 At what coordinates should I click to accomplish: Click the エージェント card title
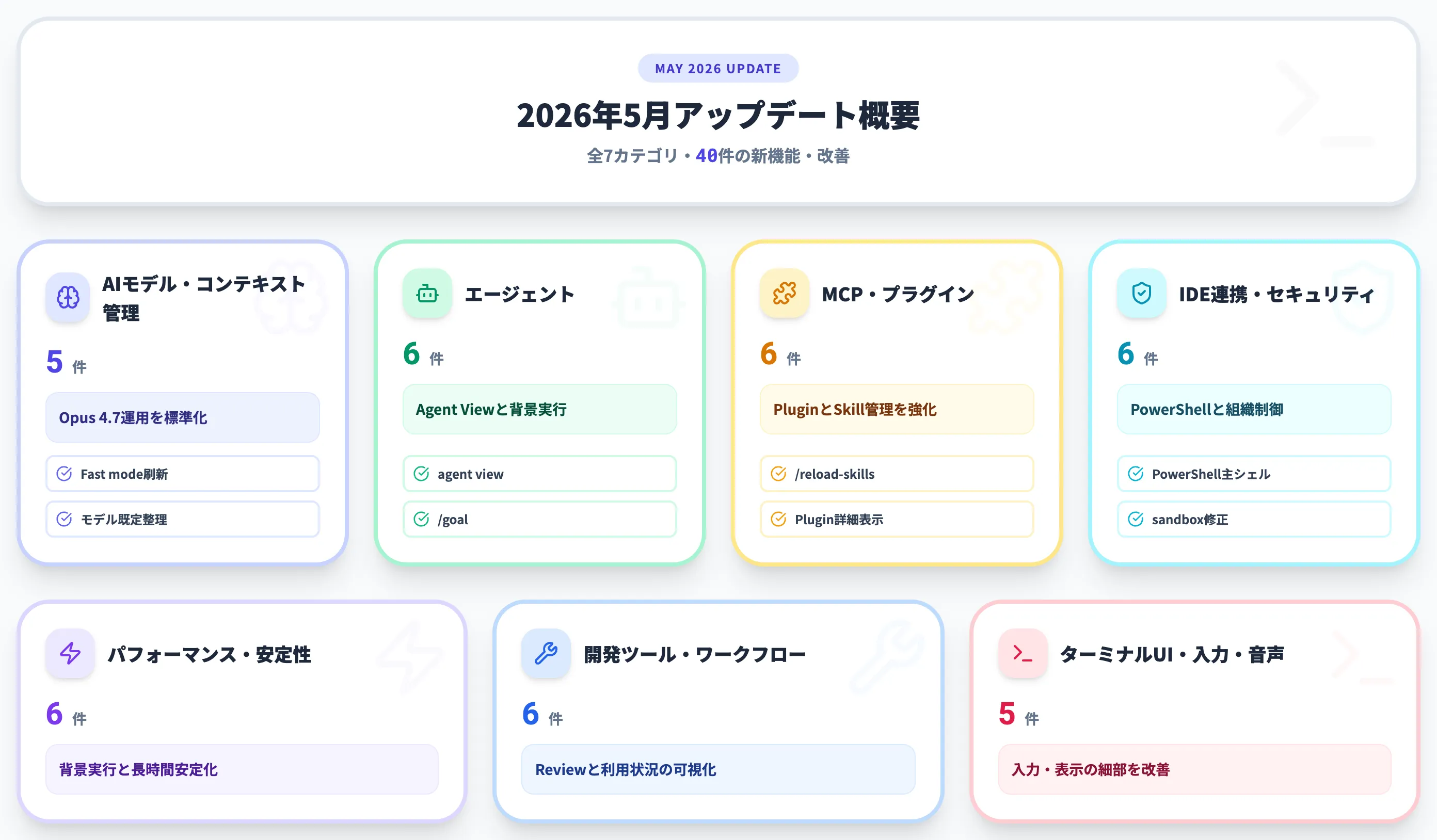(x=519, y=295)
